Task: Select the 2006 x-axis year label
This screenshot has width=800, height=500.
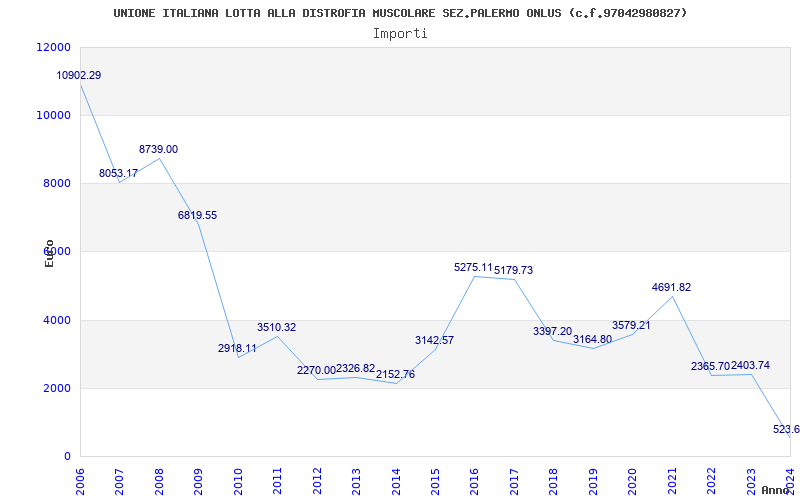Action: (x=80, y=481)
